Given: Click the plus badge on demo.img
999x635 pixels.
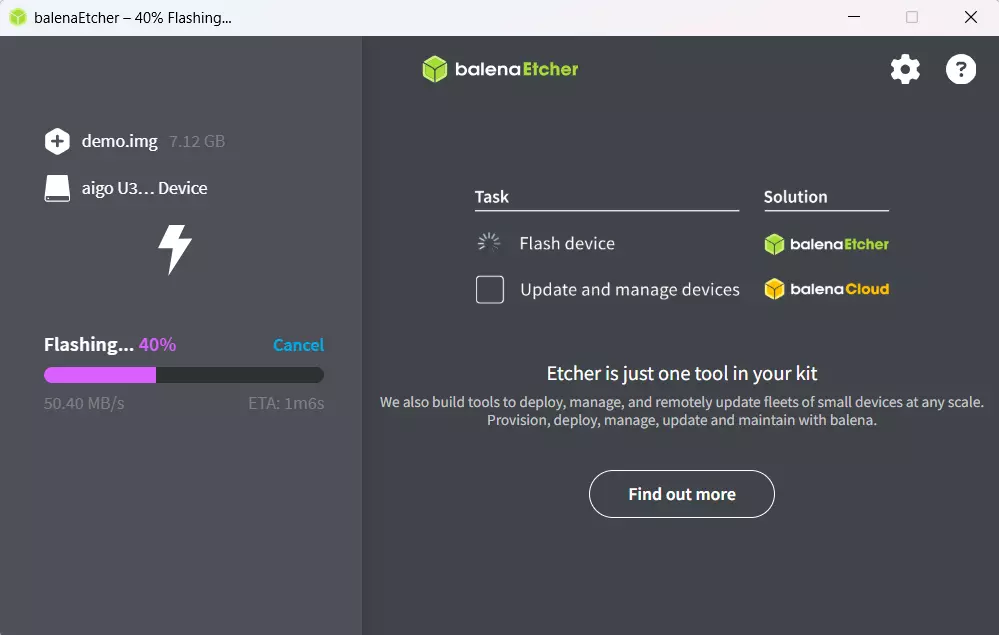Looking at the screenshot, I should 57,141.
